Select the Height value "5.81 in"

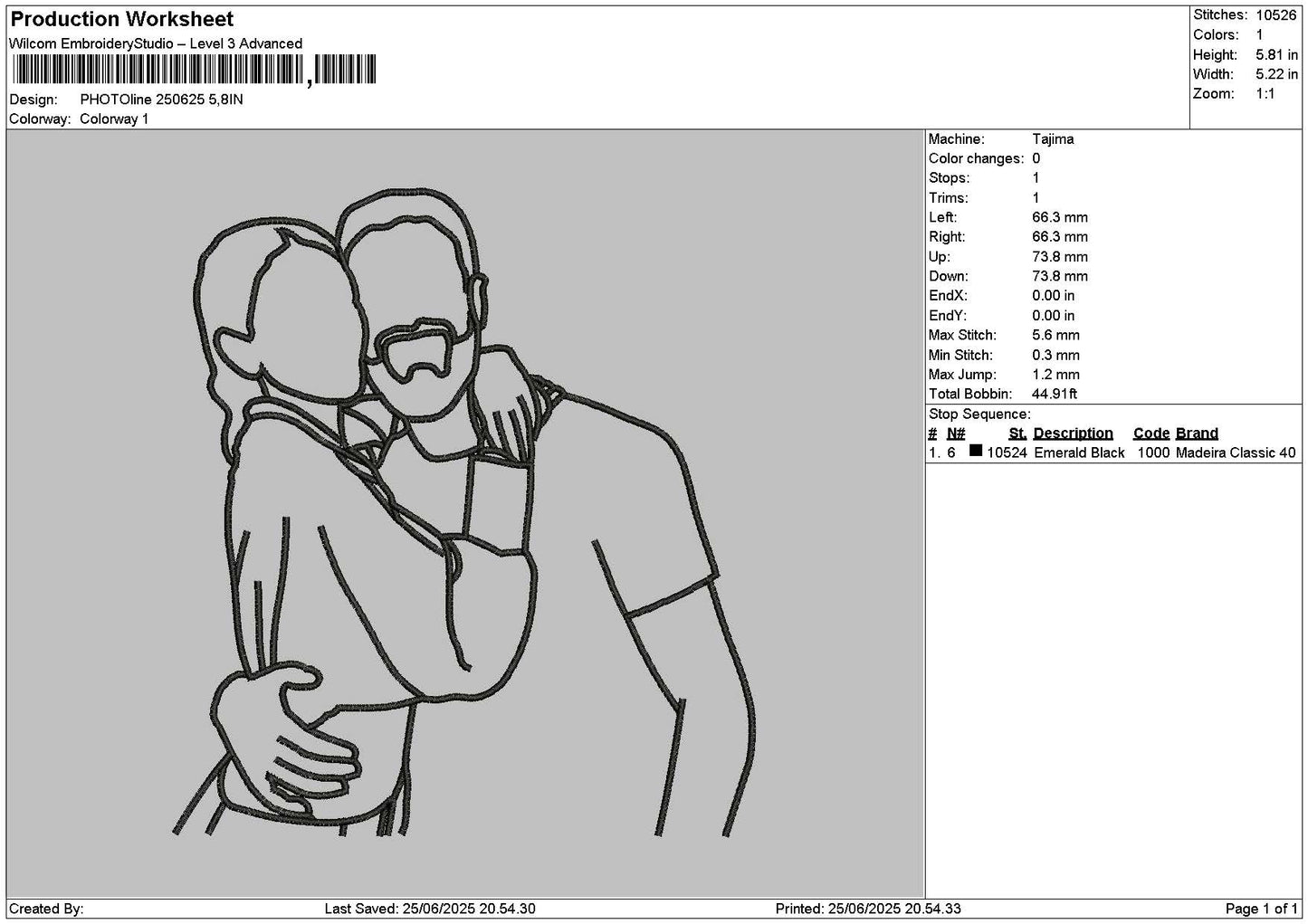click(1276, 55)
